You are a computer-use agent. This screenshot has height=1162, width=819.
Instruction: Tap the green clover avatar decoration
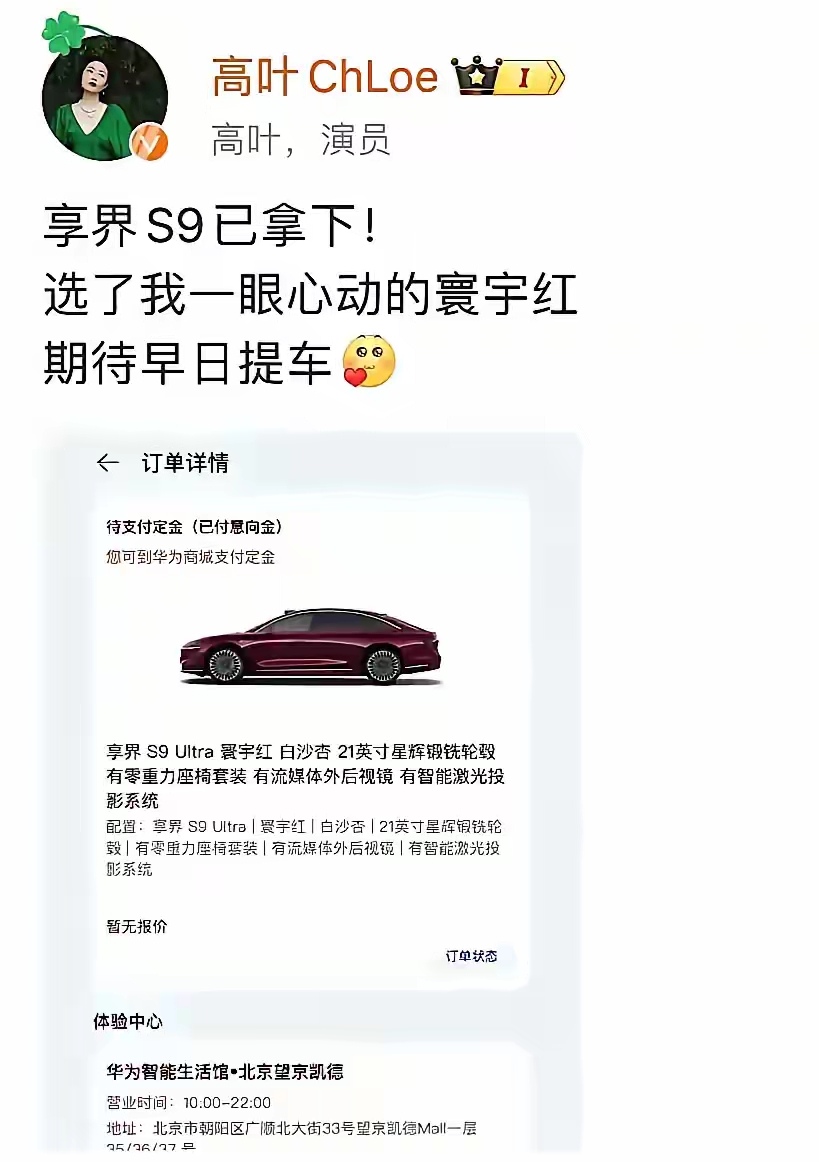[62, 33]
